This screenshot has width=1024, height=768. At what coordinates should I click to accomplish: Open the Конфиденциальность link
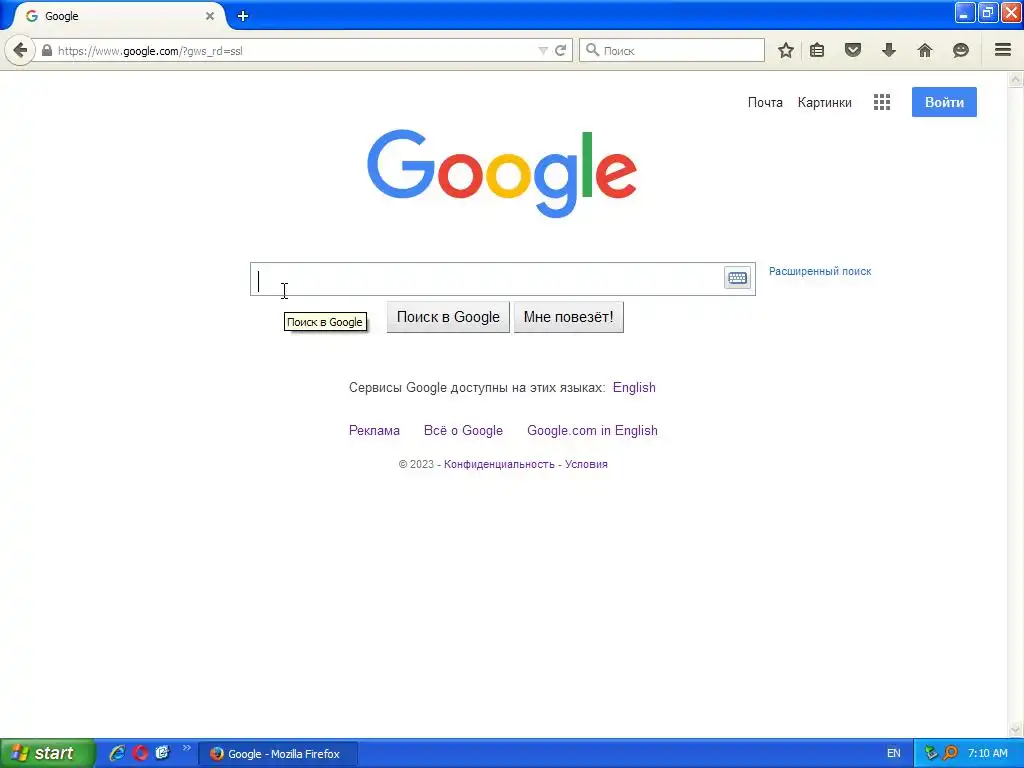(499, 464)
